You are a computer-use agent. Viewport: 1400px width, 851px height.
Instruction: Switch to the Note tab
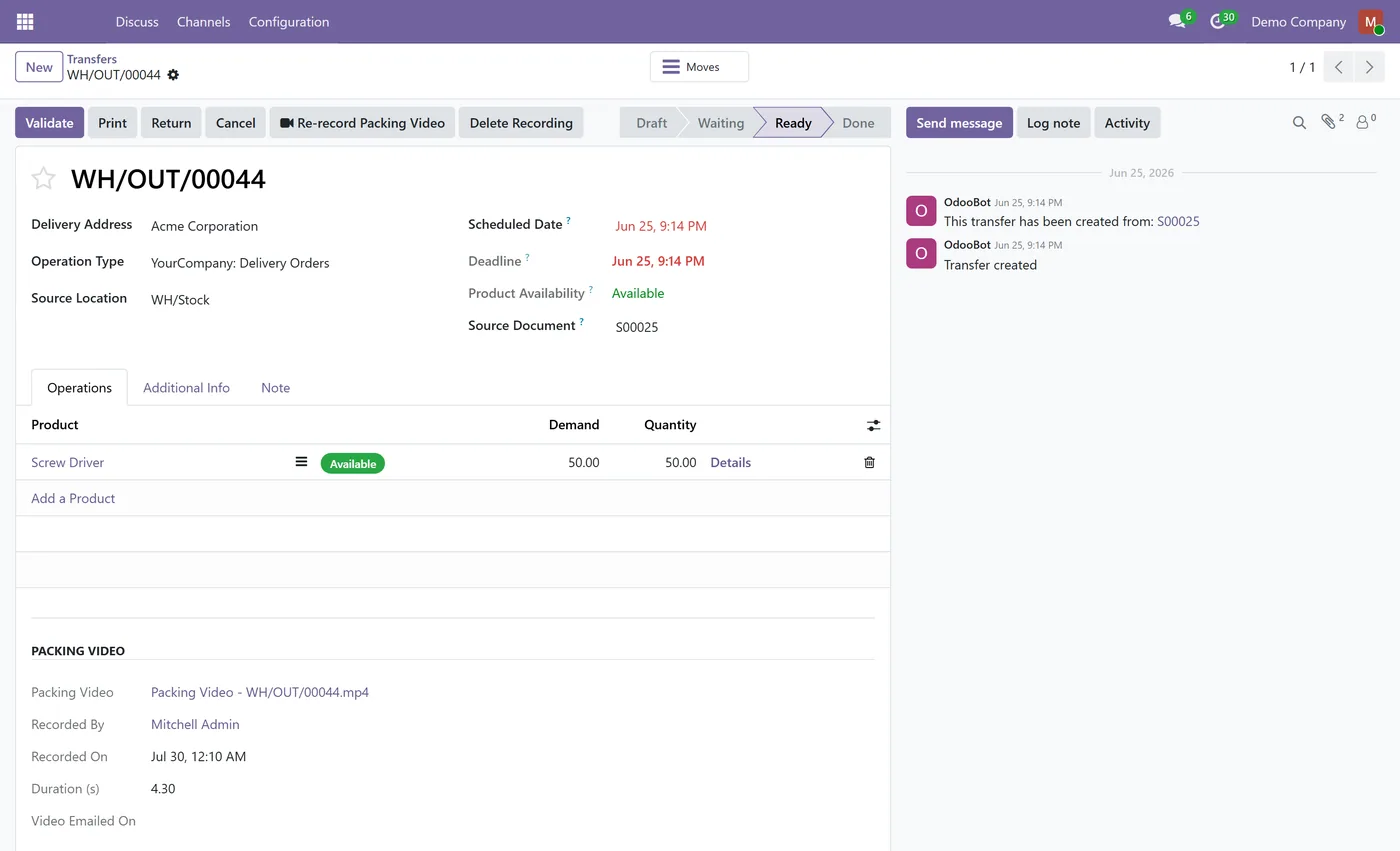point(275,388)
